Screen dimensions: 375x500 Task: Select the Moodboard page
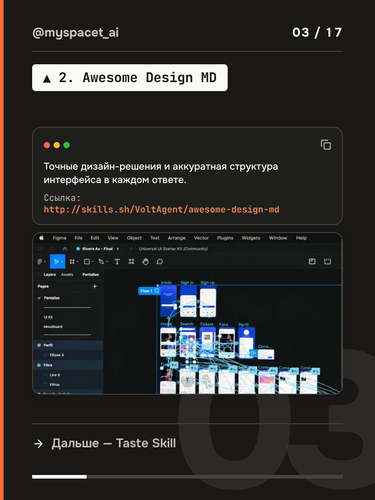tap(53, 327)
